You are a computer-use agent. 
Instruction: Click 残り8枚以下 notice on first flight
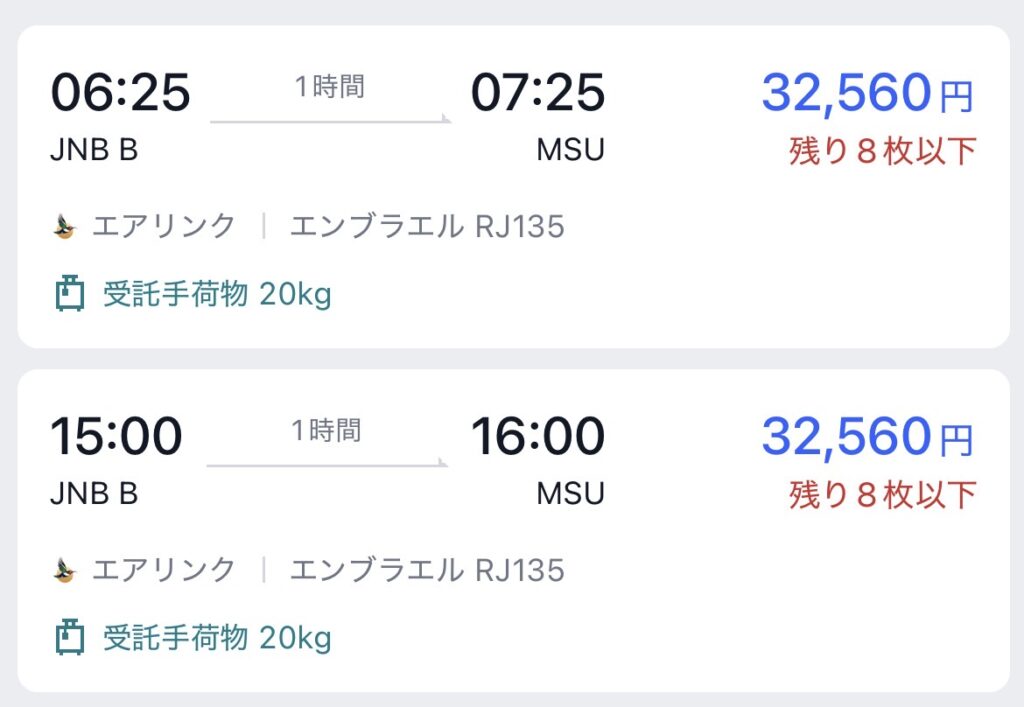pos(882,151)
